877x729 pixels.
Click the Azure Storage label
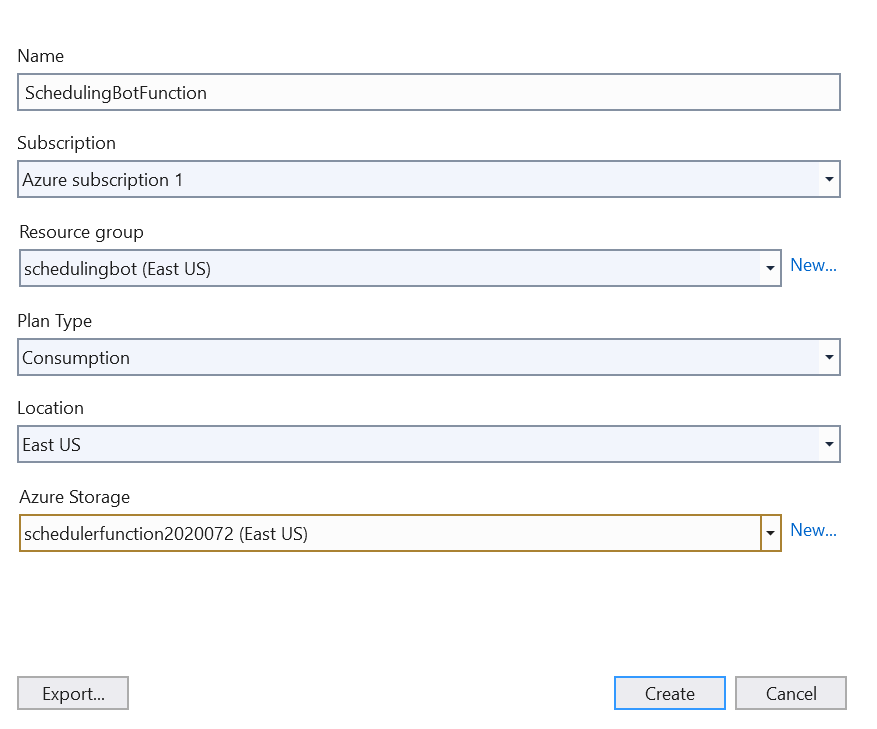click(x=75, y=497)
